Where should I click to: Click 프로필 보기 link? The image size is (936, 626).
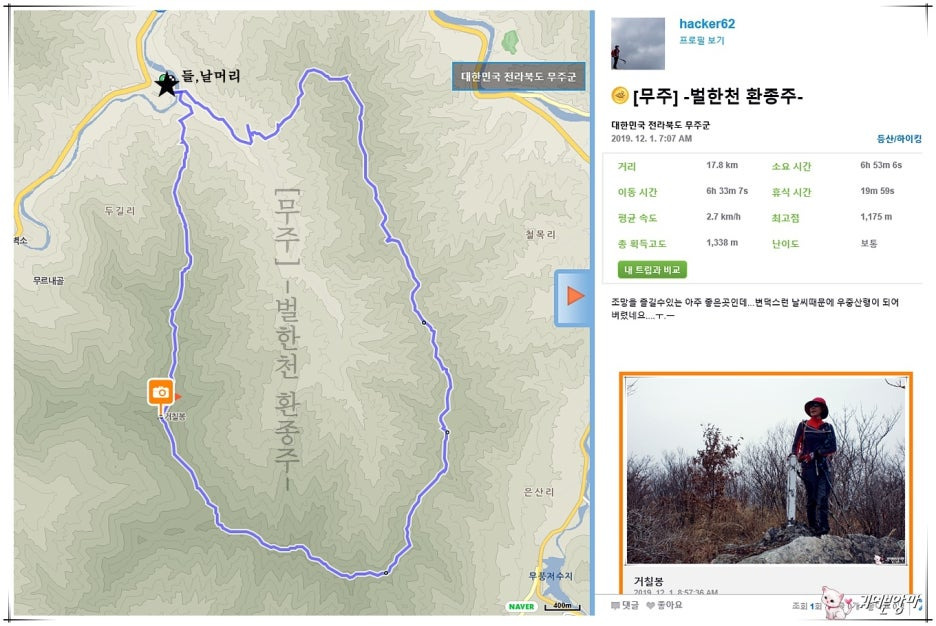coord(701,41)
